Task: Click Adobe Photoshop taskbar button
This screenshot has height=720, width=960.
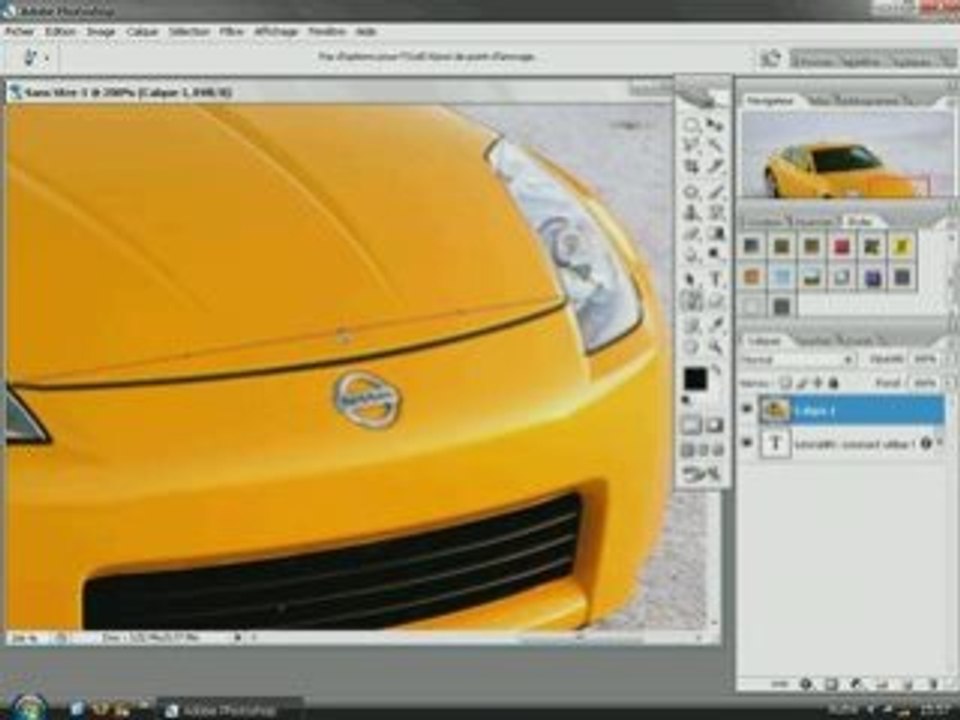Action: pyautogui.click(x=228, y=710)
